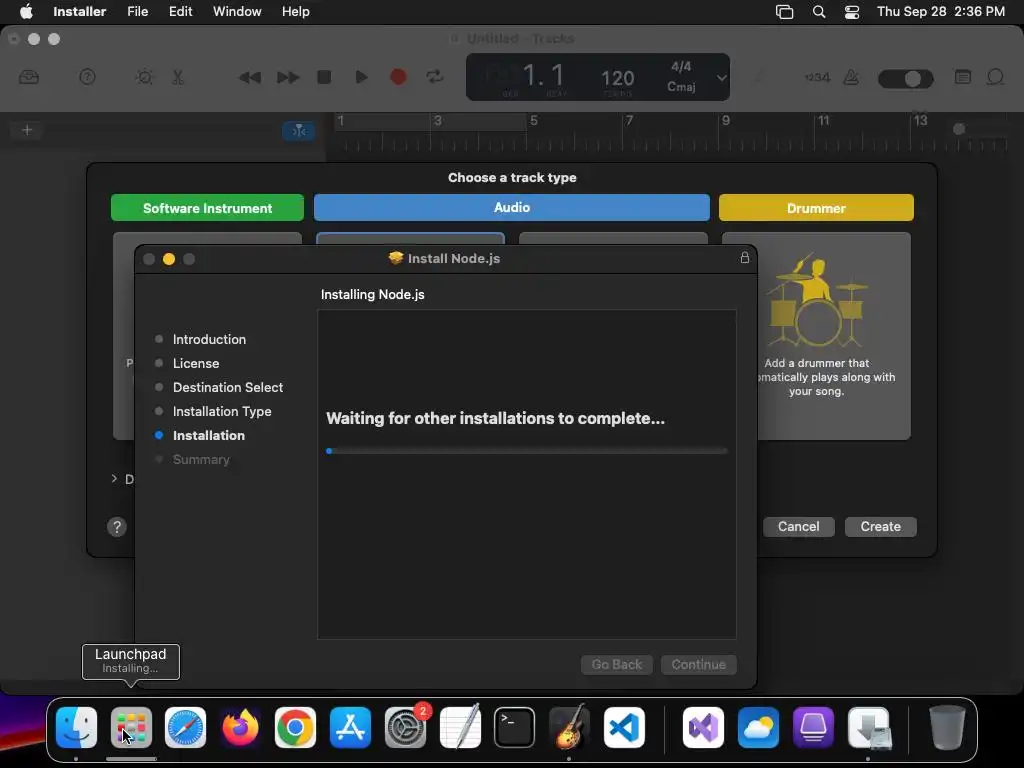This screenshot has height=768, width=1024.
Task: Open the Smart Controls dial icon
Action: point(144,77)
